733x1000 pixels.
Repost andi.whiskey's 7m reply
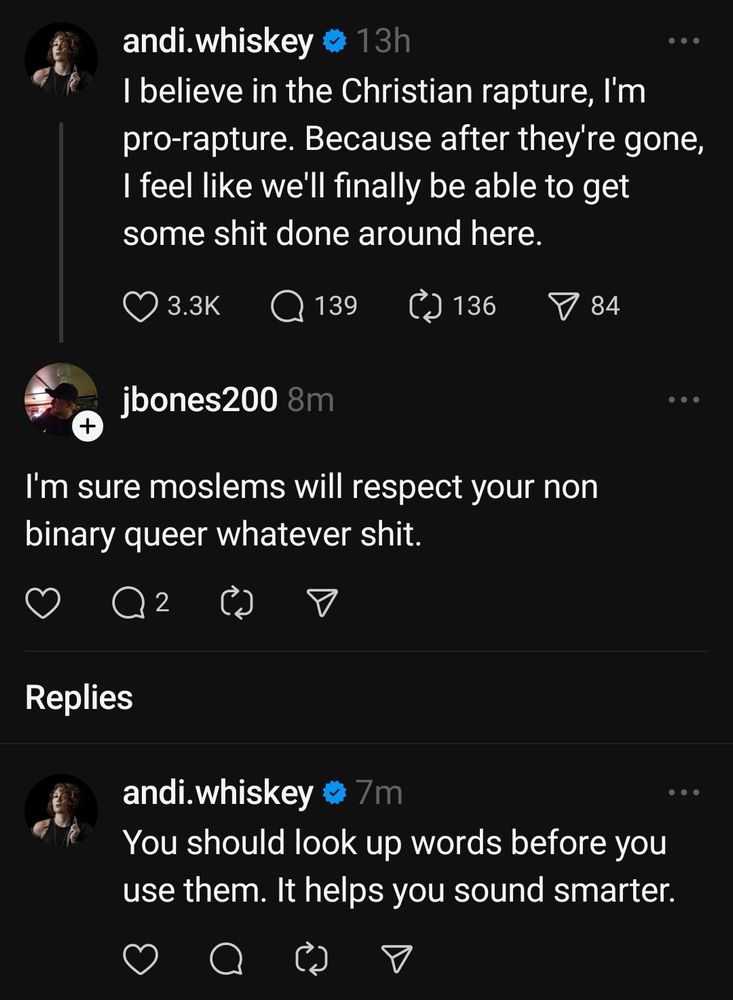click(313, 959)
